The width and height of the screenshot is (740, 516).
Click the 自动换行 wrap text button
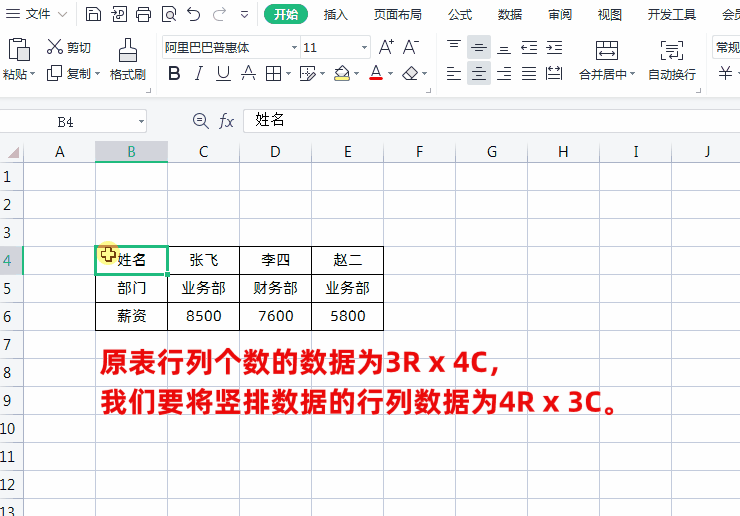tap(672, 60)
